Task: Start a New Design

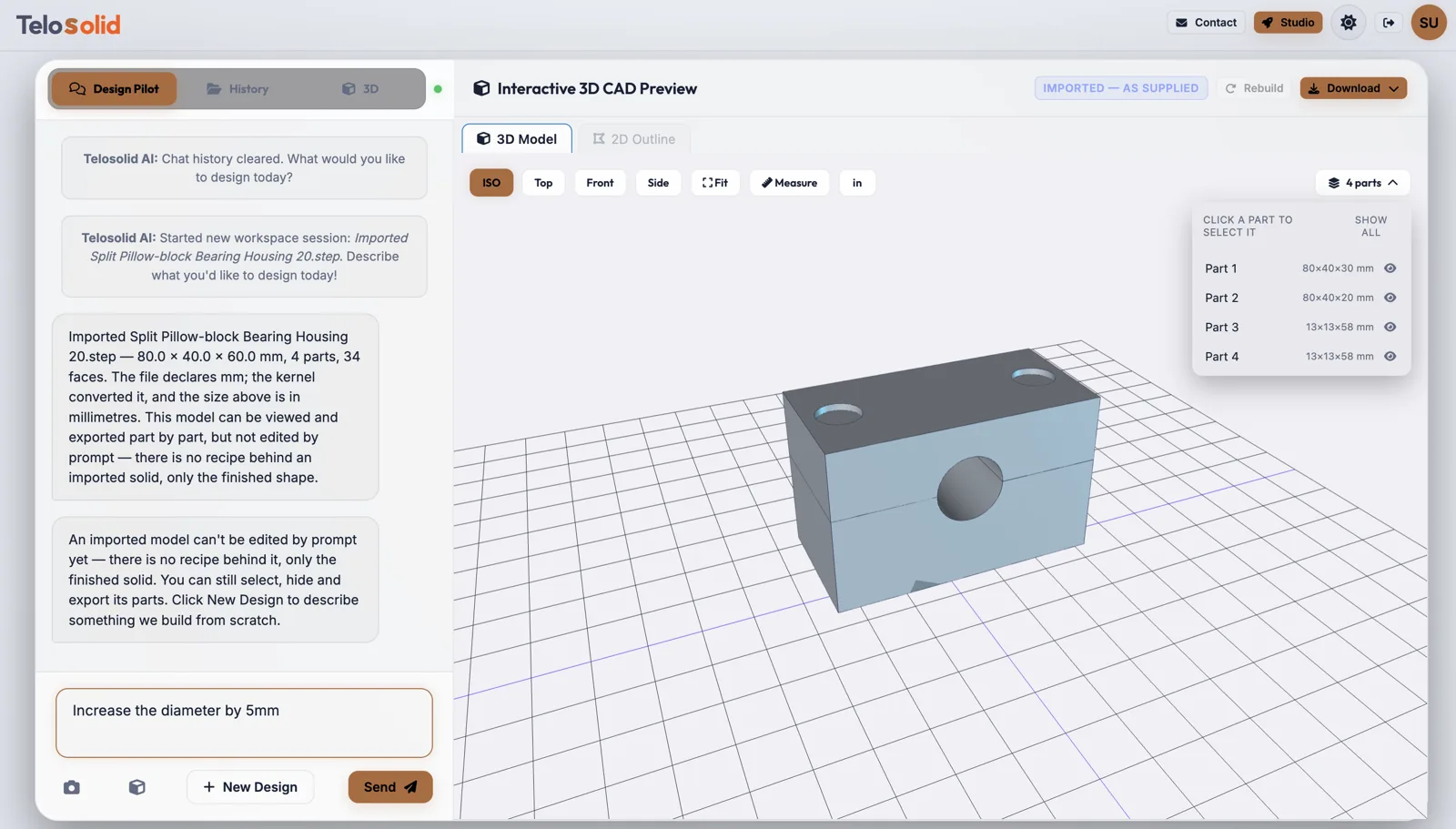Action: tap(250, 787)
